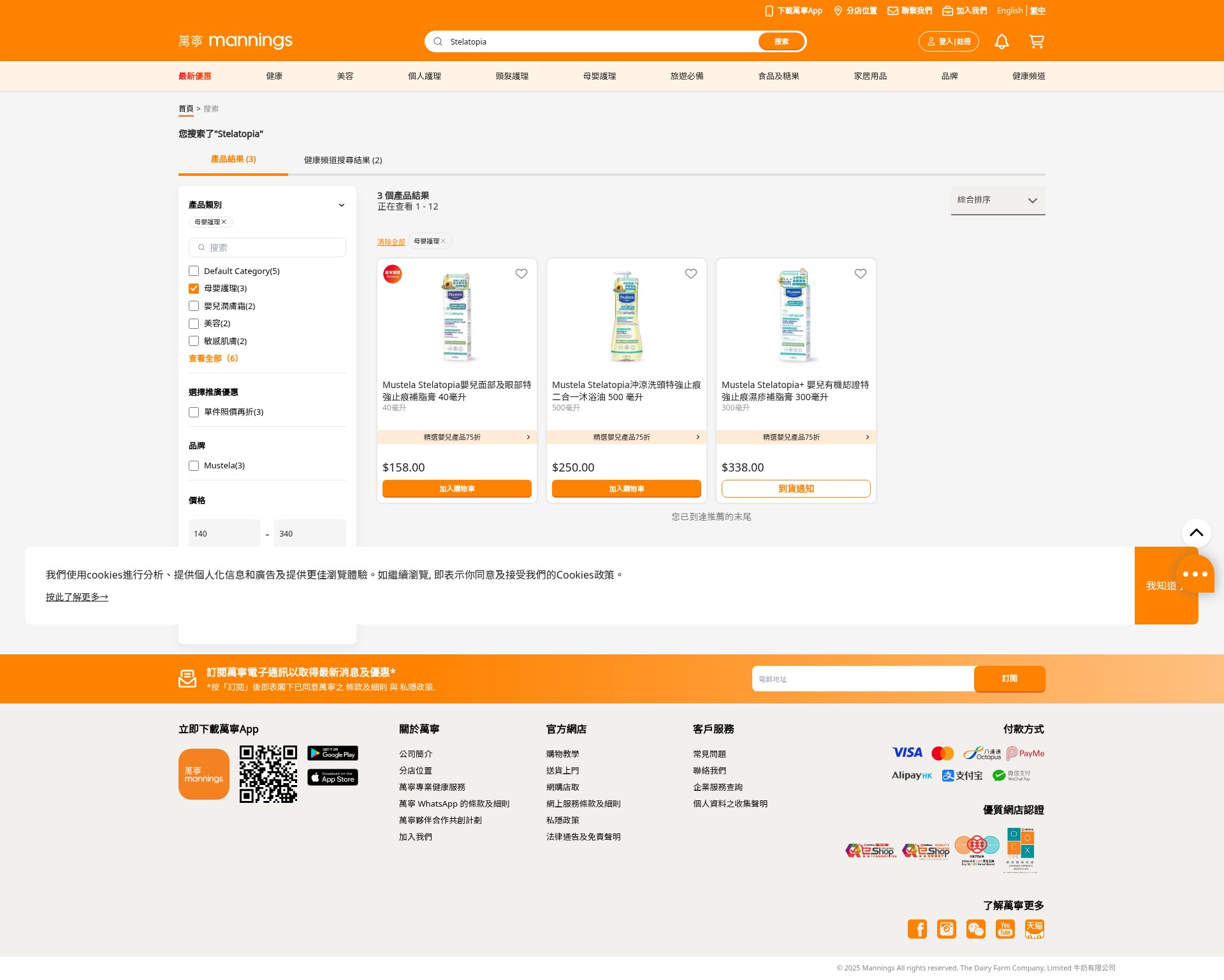1224x980 pixels.
Task: Check the 敏感肌膚(2) checkbox
Action: point(194,341)
